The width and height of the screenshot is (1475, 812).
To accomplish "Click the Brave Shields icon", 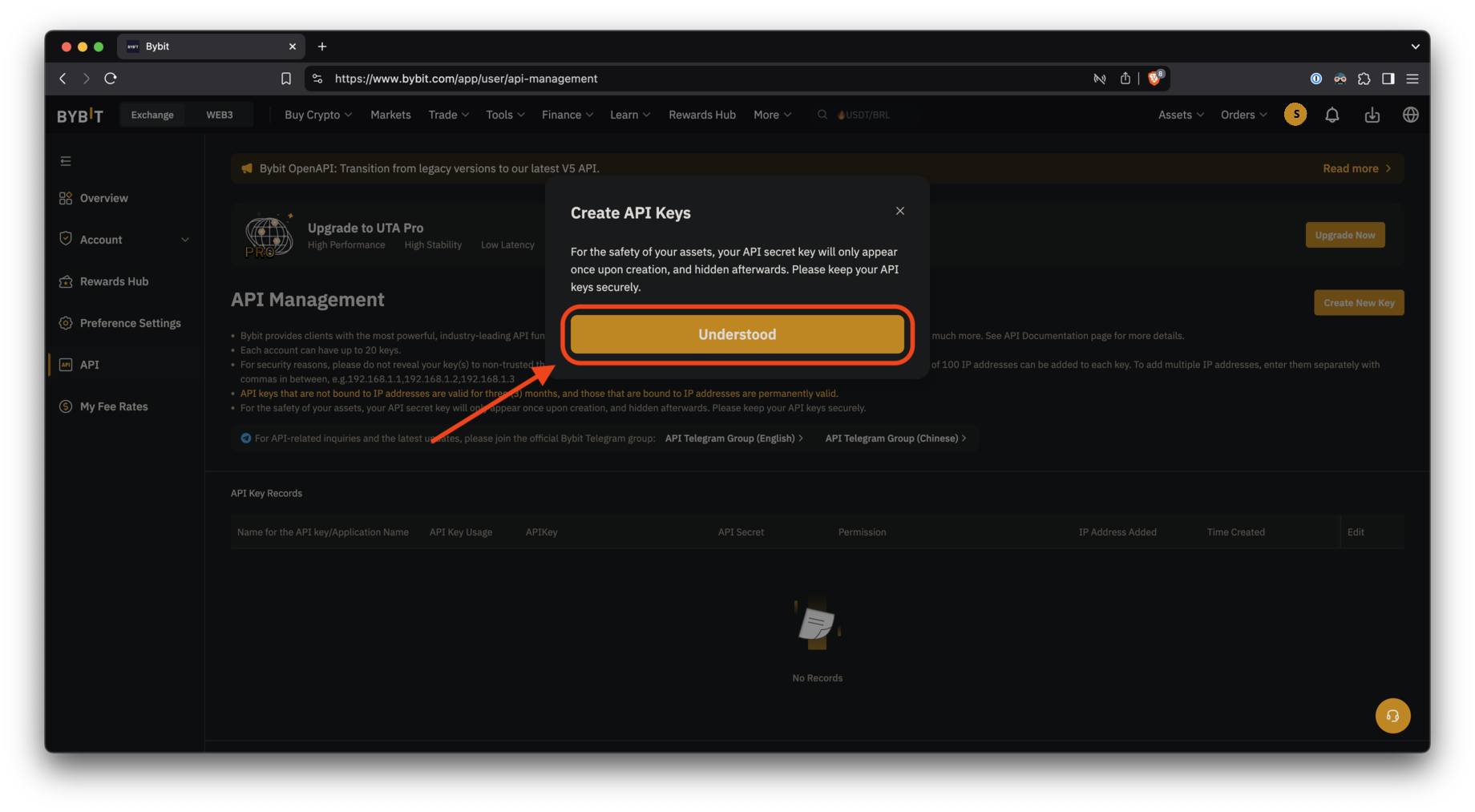I will click(x=1154, y=79).
